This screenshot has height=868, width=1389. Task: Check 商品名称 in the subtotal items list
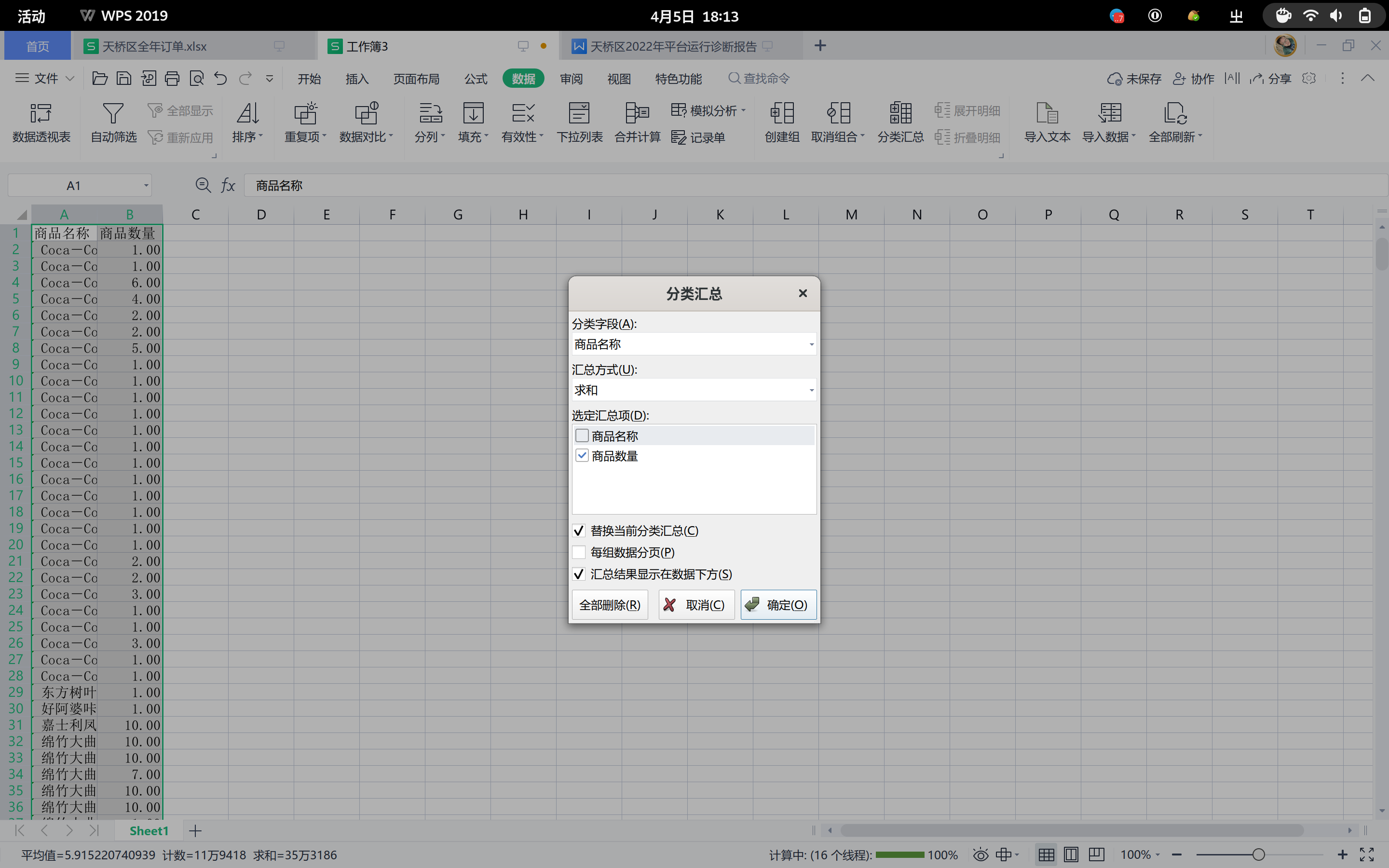pos(582,436)
